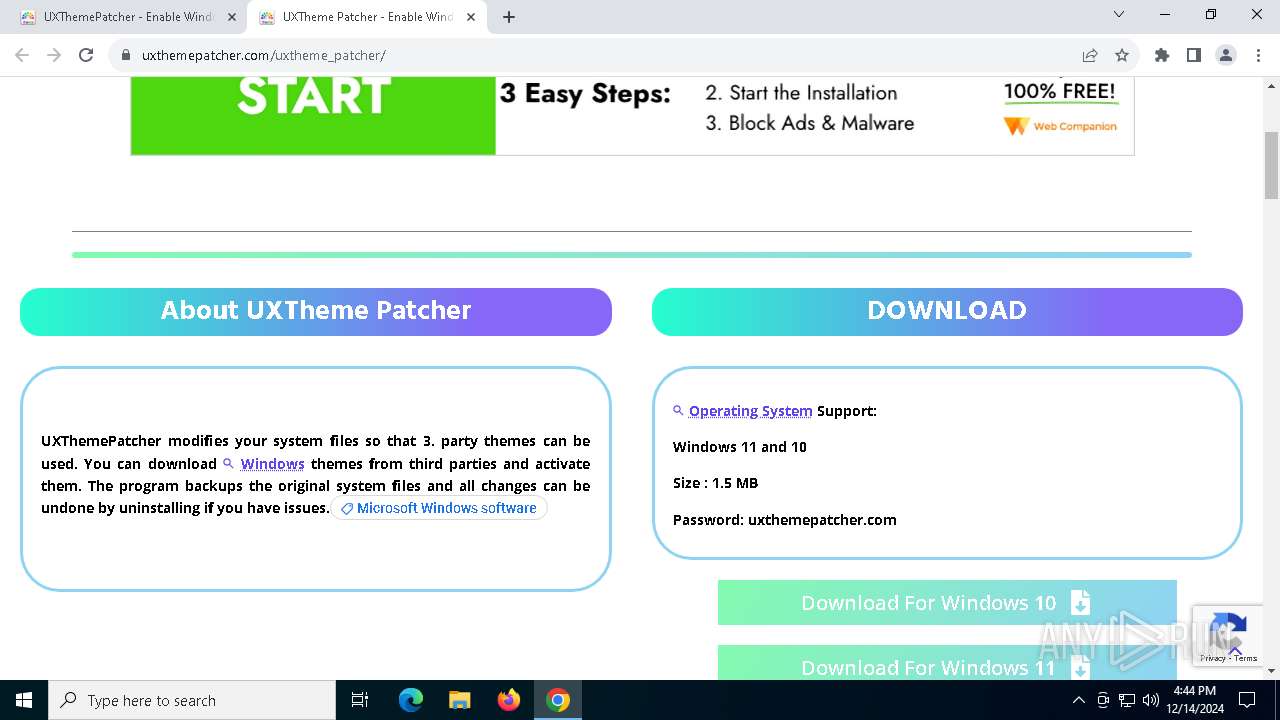The image size is (1280, 720).
Task: View site information lock icon
Action: (x=126, y=55)
